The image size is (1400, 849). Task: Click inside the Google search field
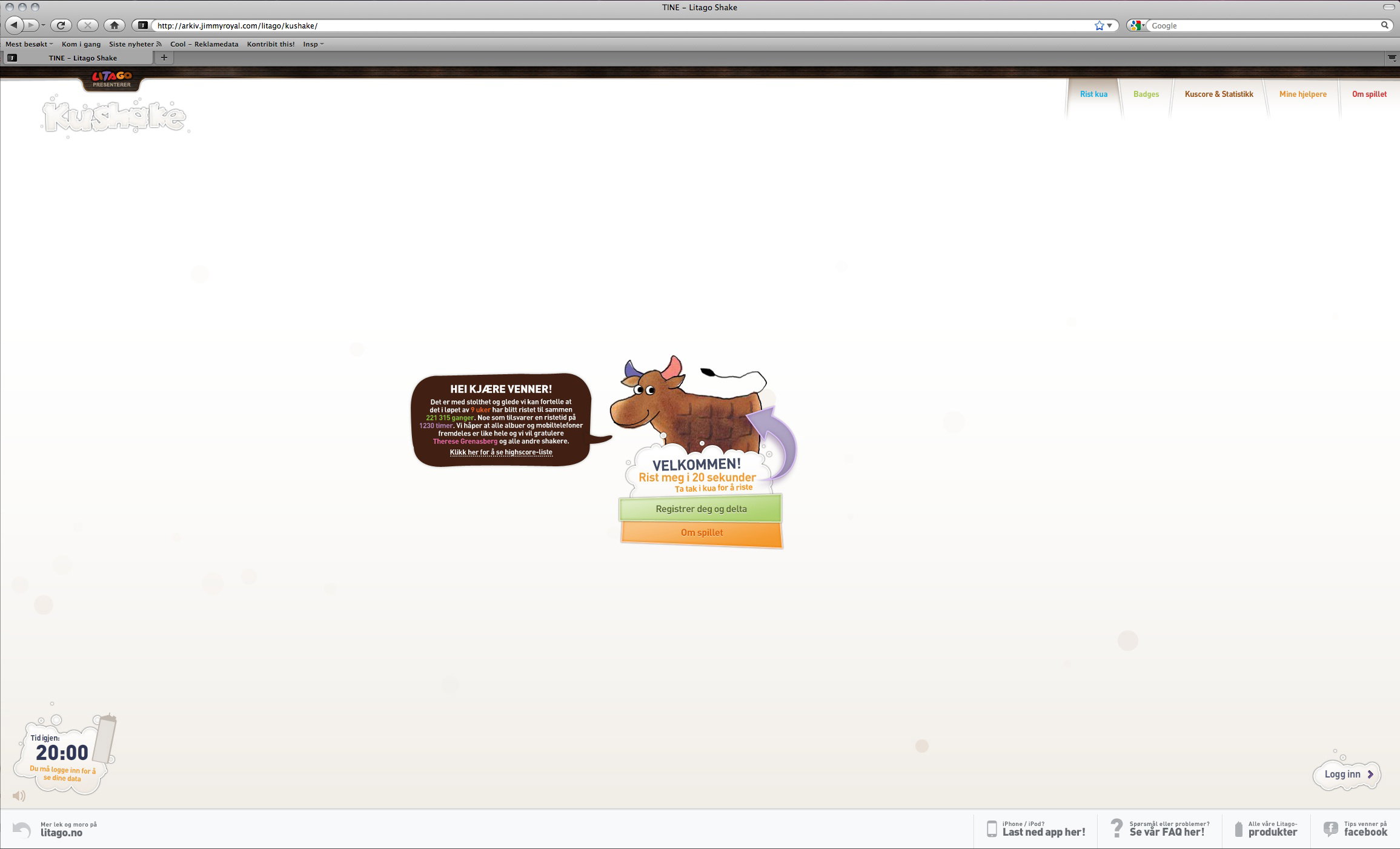pyautogui.click(x=1263, y=25)
